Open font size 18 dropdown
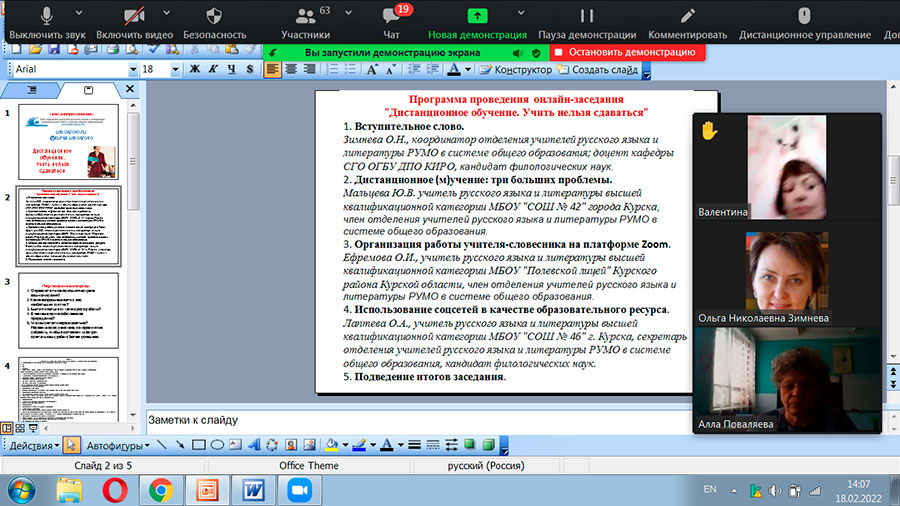 pyautogui.click(x=175, y=69)
